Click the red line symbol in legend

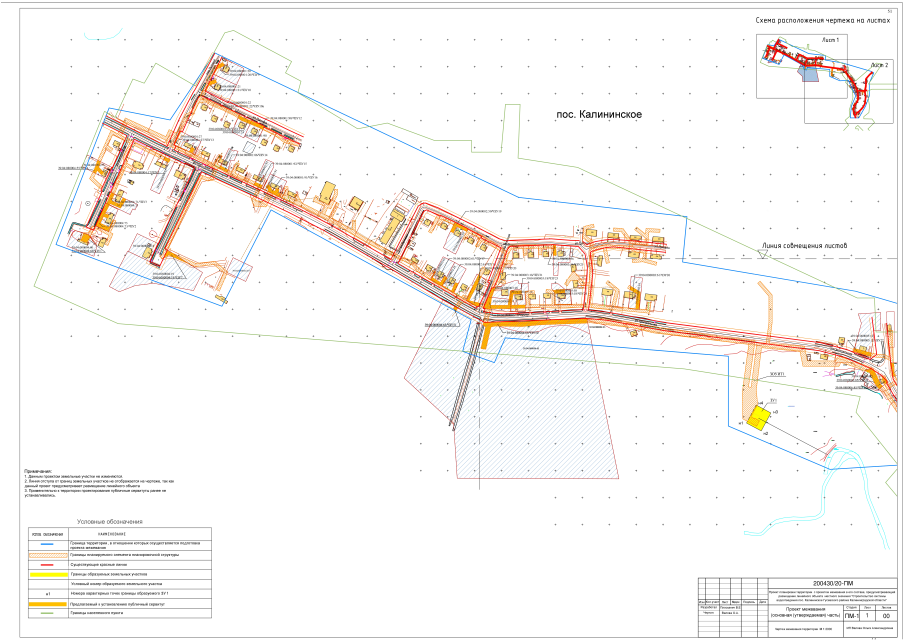click(x=46, y=565)
